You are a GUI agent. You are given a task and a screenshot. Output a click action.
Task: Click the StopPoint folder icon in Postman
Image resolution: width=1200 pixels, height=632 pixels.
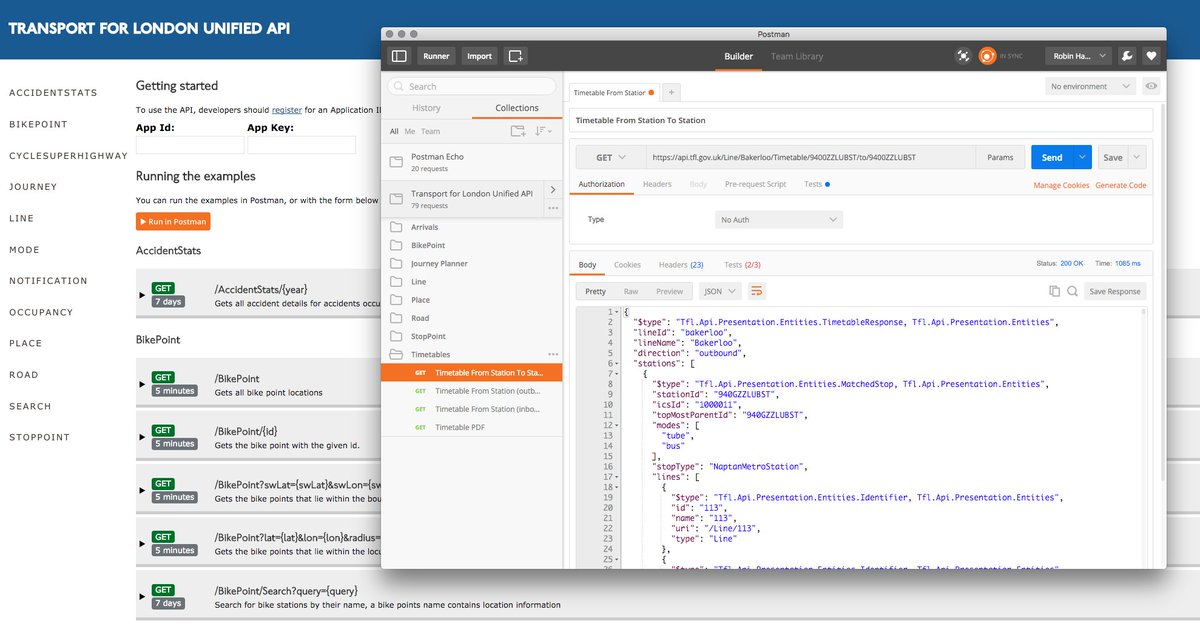[x=396, y=336]
